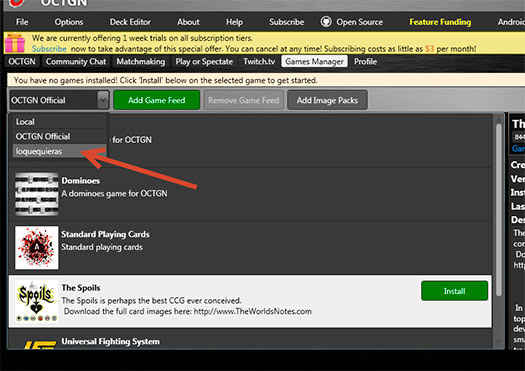Click Subscribe in the menu bar

click(x=287, y=22)
